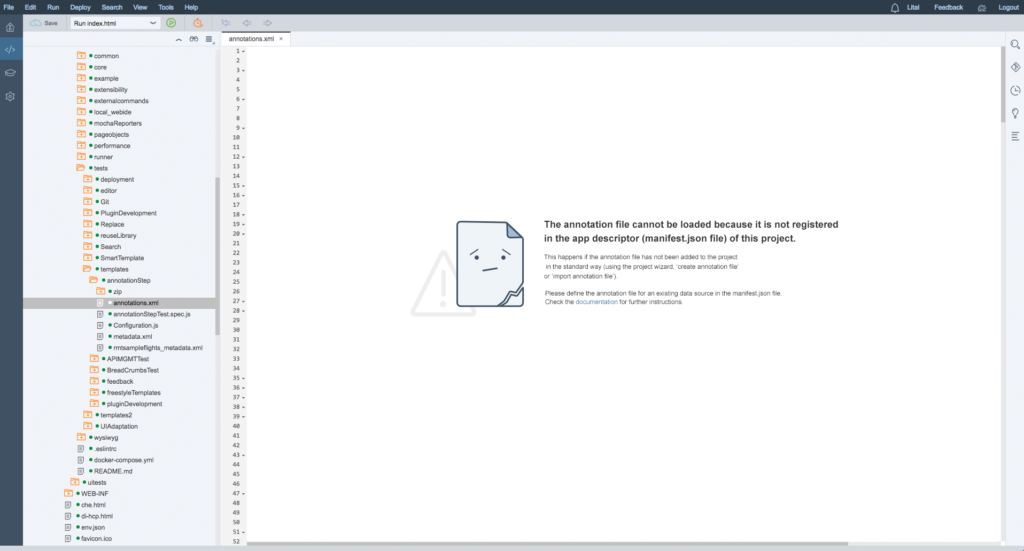Fold code at line 1 arrow
The image size is (1024, 551).
(244, 51)
